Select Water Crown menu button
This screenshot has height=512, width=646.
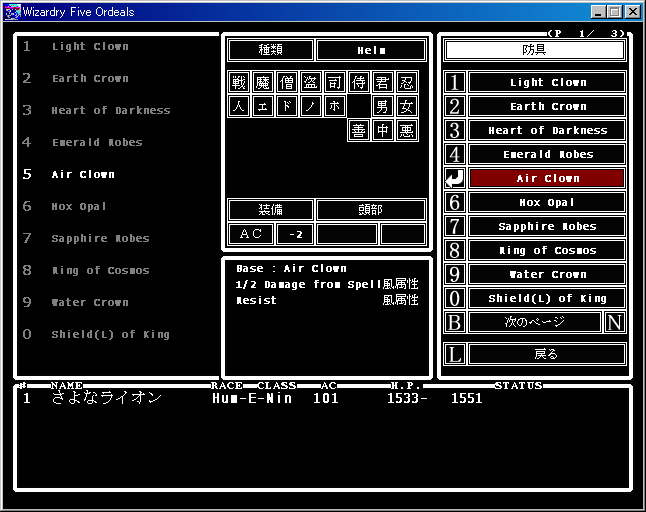point(547,274)
